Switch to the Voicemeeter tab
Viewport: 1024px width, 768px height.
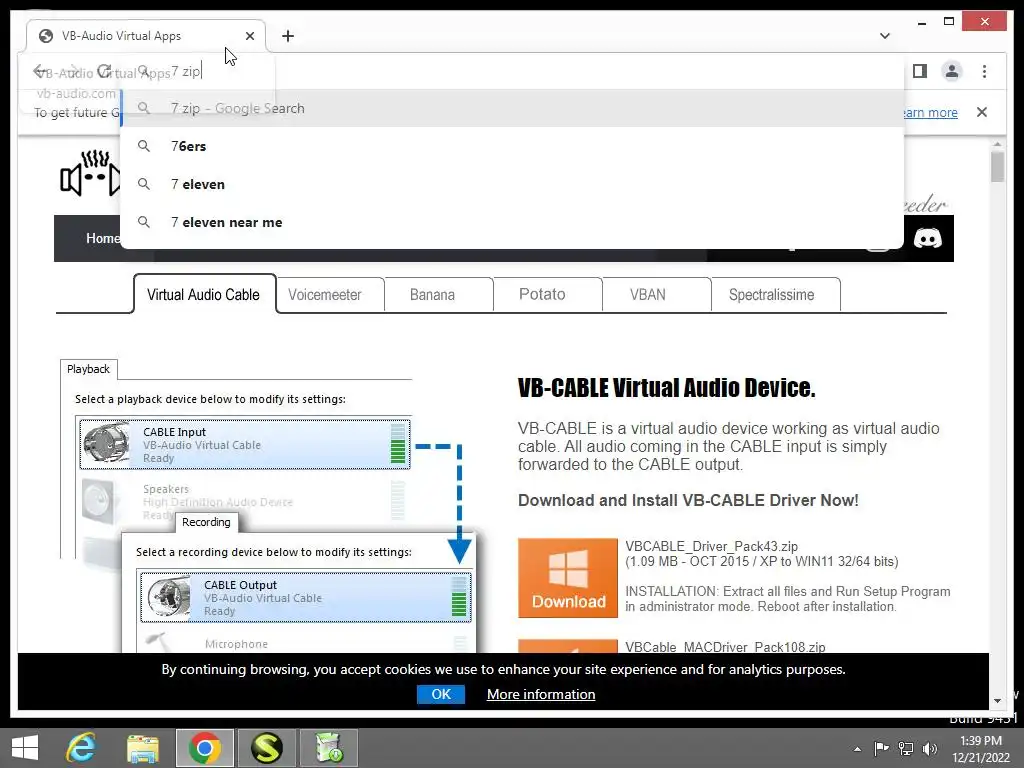325,295
